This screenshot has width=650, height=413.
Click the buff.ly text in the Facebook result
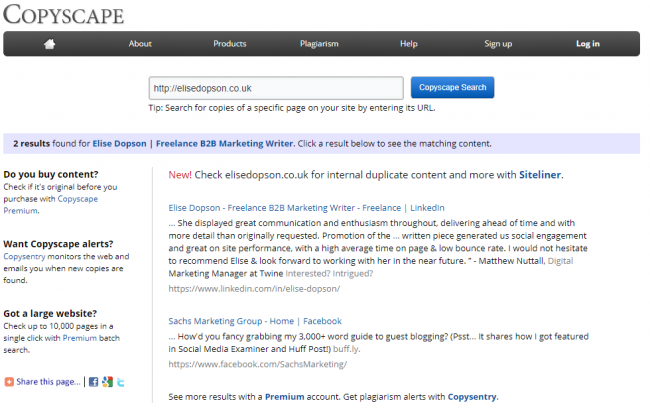pos(346,349)
